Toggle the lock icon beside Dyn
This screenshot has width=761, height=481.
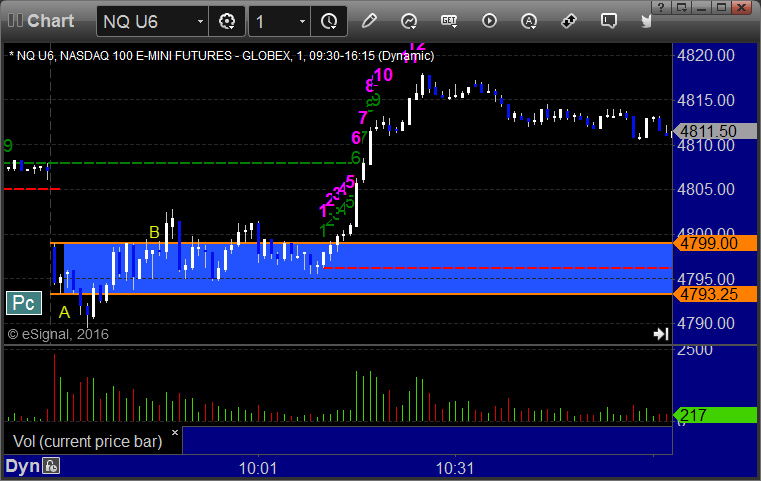[51, 466]
